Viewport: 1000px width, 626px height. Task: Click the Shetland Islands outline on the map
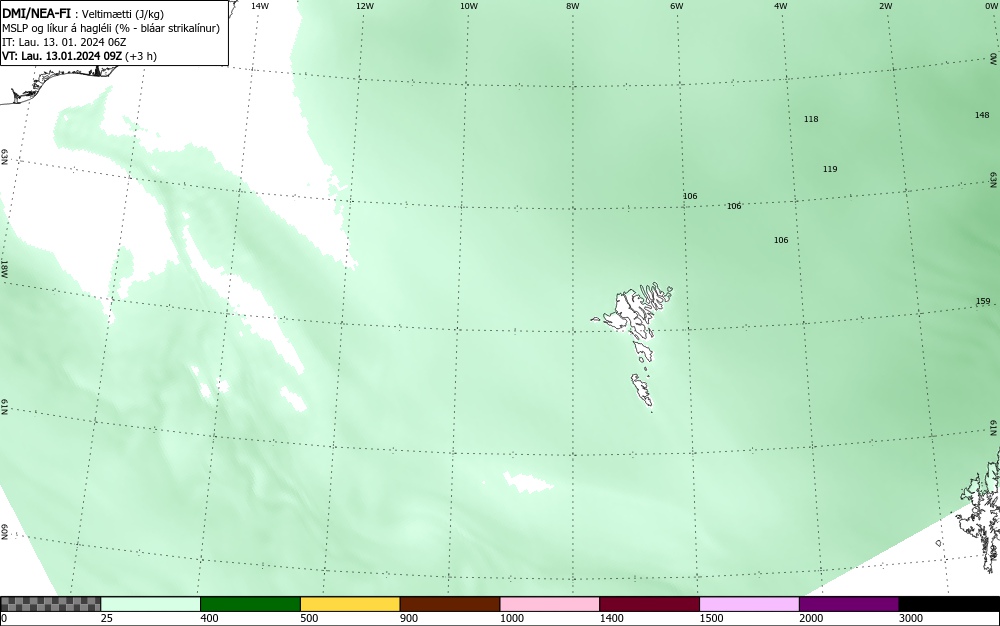pyautogui.click(x=980, y=509)
